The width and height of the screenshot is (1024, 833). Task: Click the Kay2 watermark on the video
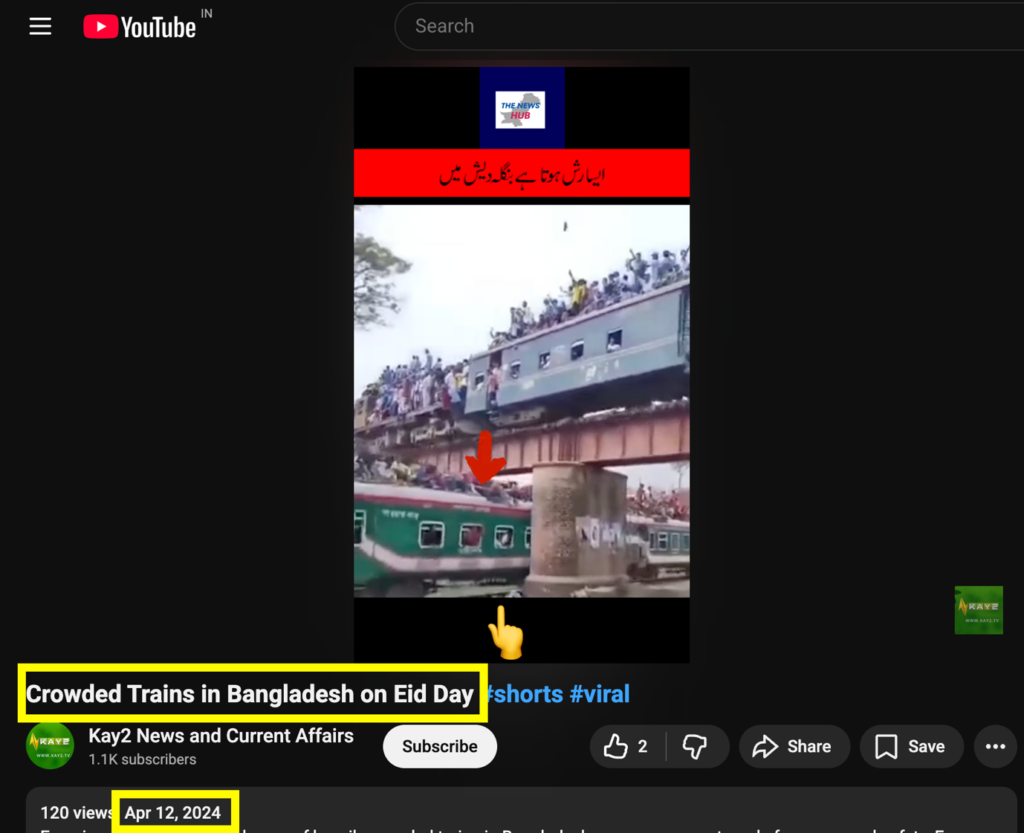[978, 610]
